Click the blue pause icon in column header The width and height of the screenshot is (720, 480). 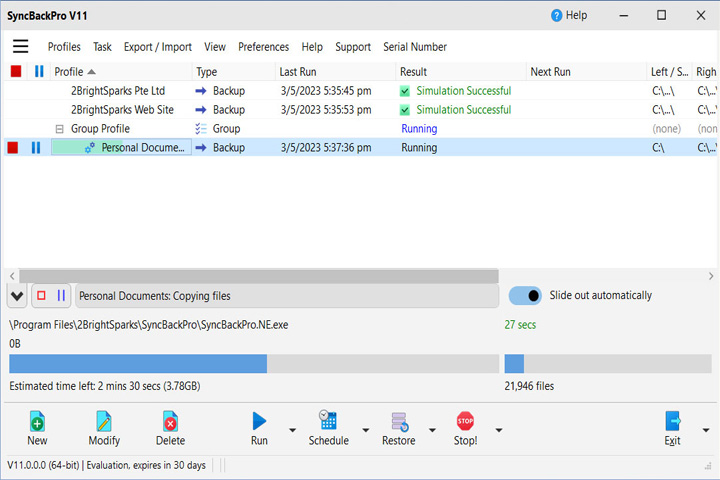click(x=39, y=71)
